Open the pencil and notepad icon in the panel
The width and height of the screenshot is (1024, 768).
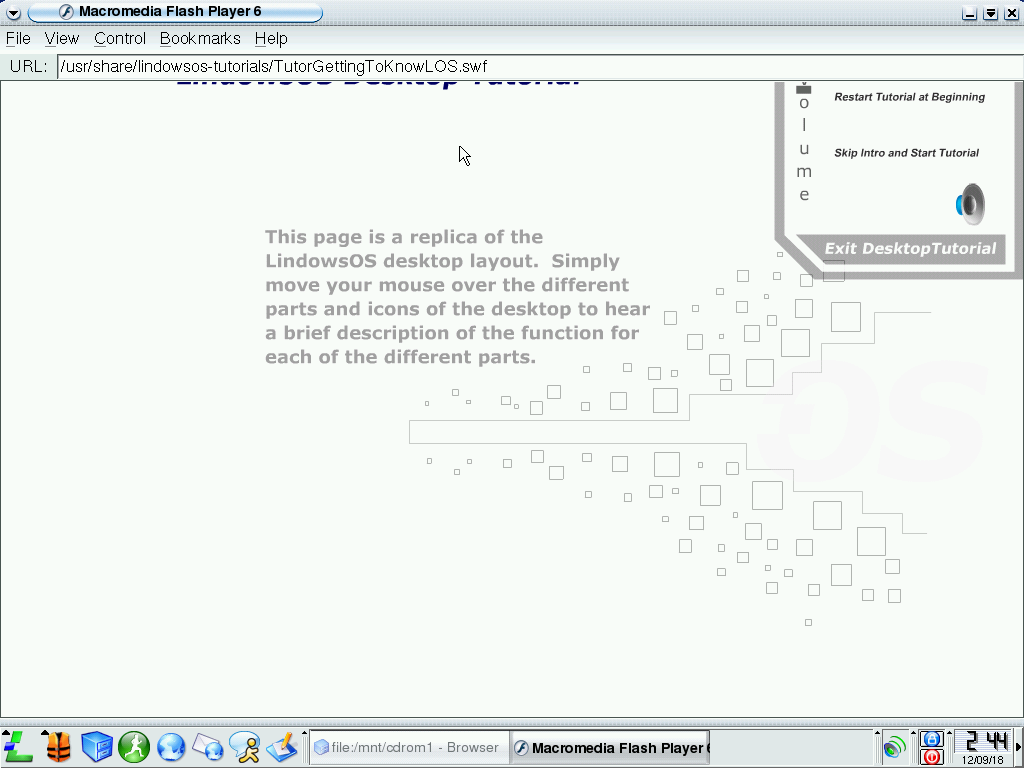282,747
